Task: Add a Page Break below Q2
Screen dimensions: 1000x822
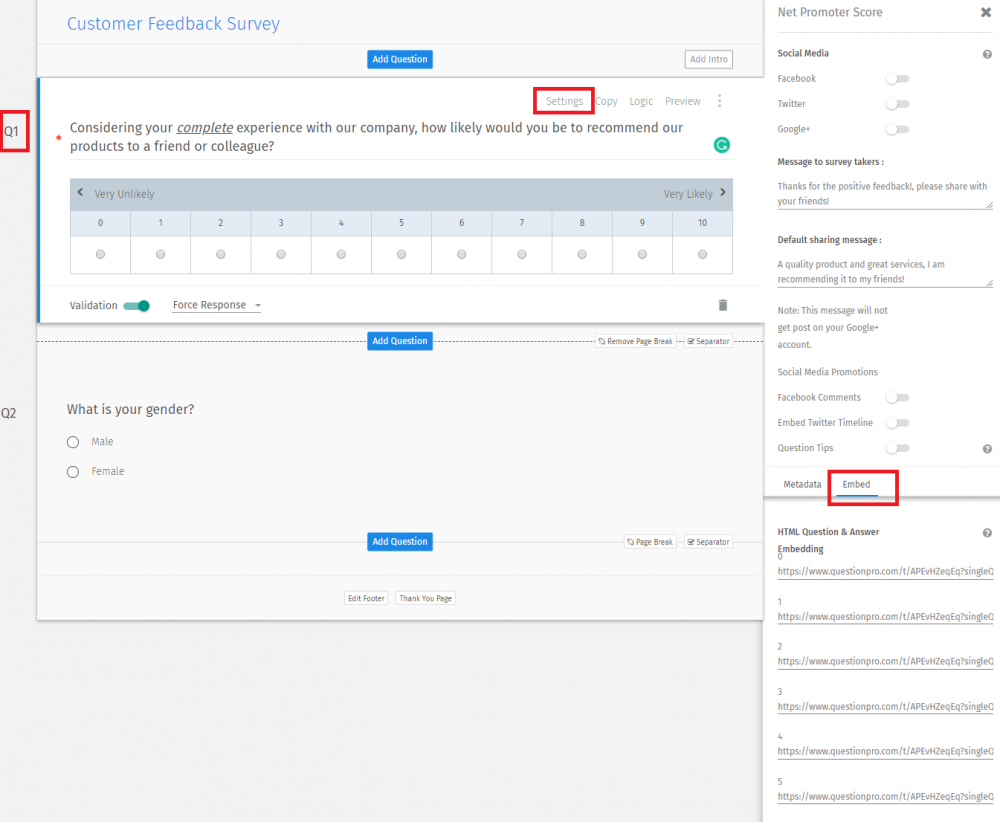Action: coord(650,541)
